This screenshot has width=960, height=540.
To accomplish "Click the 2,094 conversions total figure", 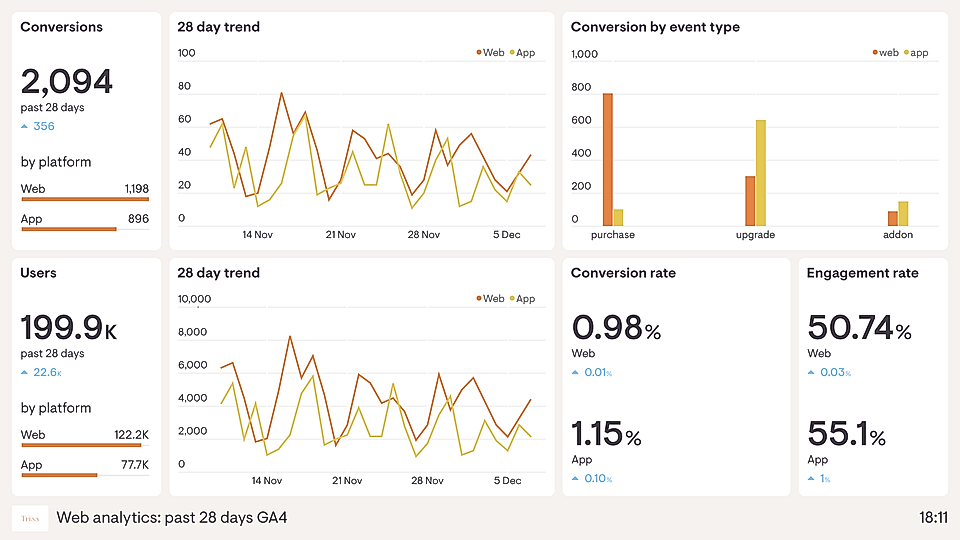I will 67,81.
